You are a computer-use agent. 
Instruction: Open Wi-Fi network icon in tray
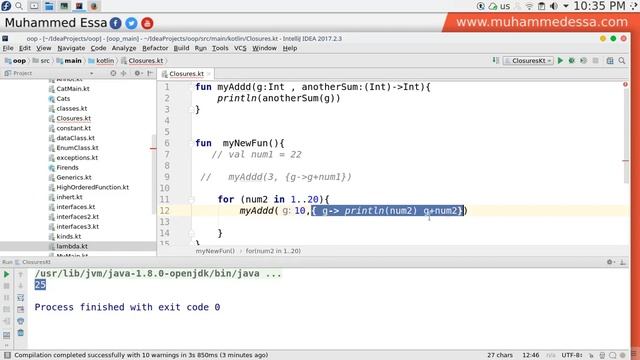(529, 6)
